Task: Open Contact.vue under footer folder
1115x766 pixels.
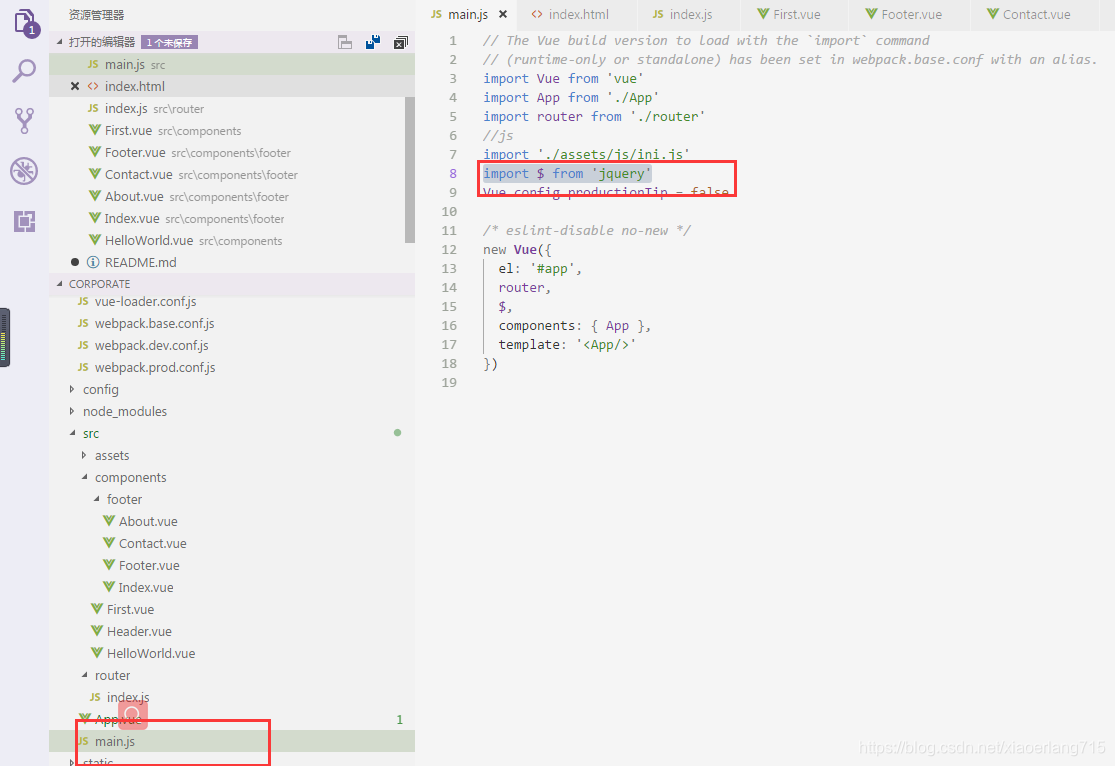Action: pyautogui.click(x=232, y=543)
